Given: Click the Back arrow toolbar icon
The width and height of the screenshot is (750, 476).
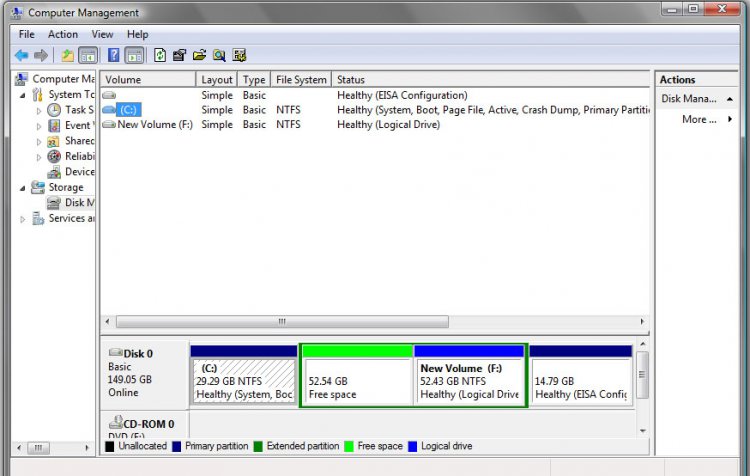Looking at the screenshot, I should (x=22, y=55).
